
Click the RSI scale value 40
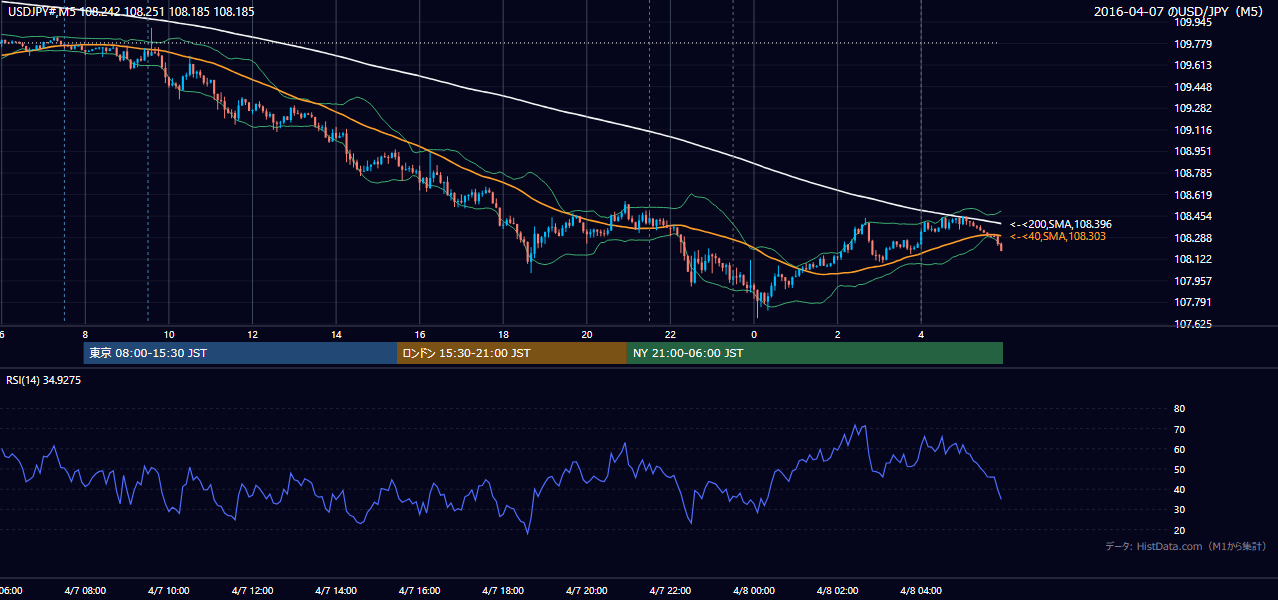pyautogui.click(x=1179, y=489)
